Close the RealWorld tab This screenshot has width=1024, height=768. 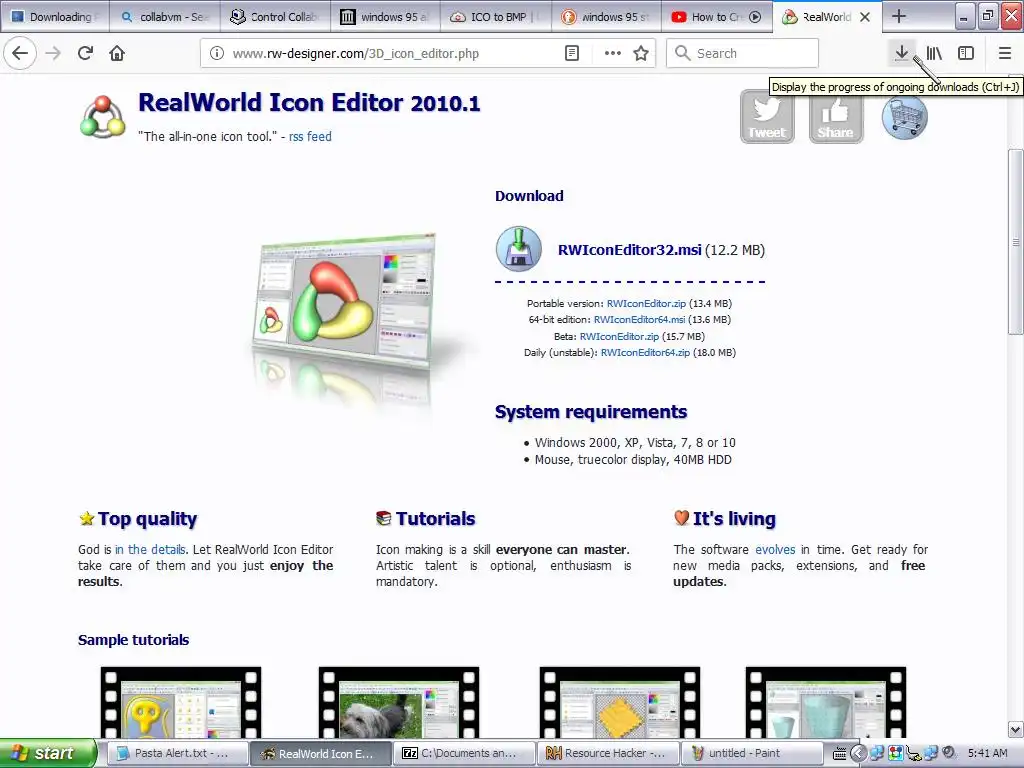[x=865, y=17]
